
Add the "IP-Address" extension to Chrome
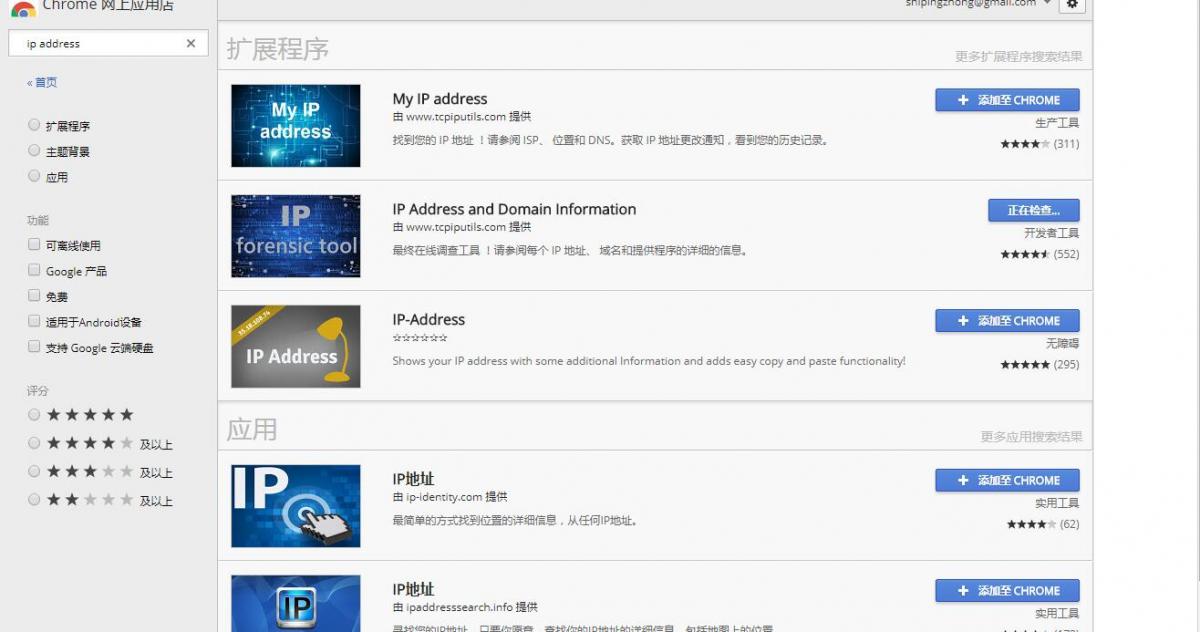click(x=1007, y=321)
